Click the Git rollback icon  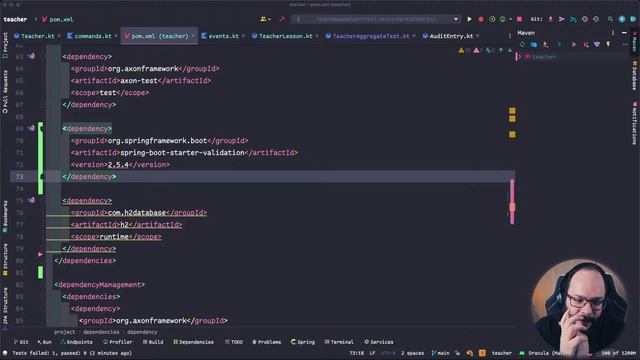596,19
